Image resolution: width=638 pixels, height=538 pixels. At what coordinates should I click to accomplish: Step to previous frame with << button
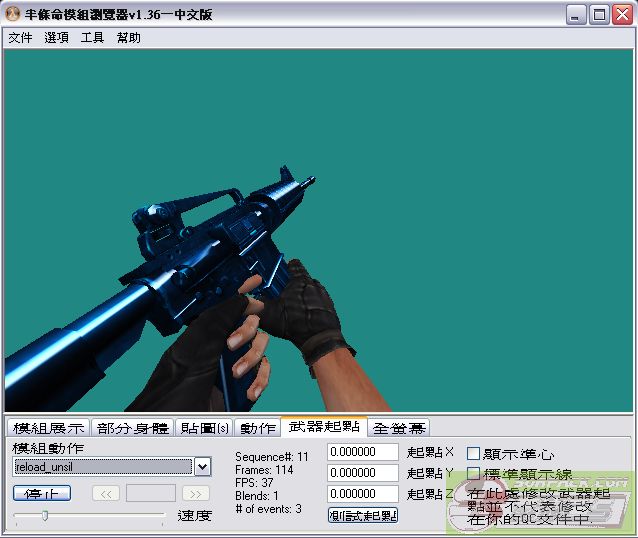pos(106,493)
